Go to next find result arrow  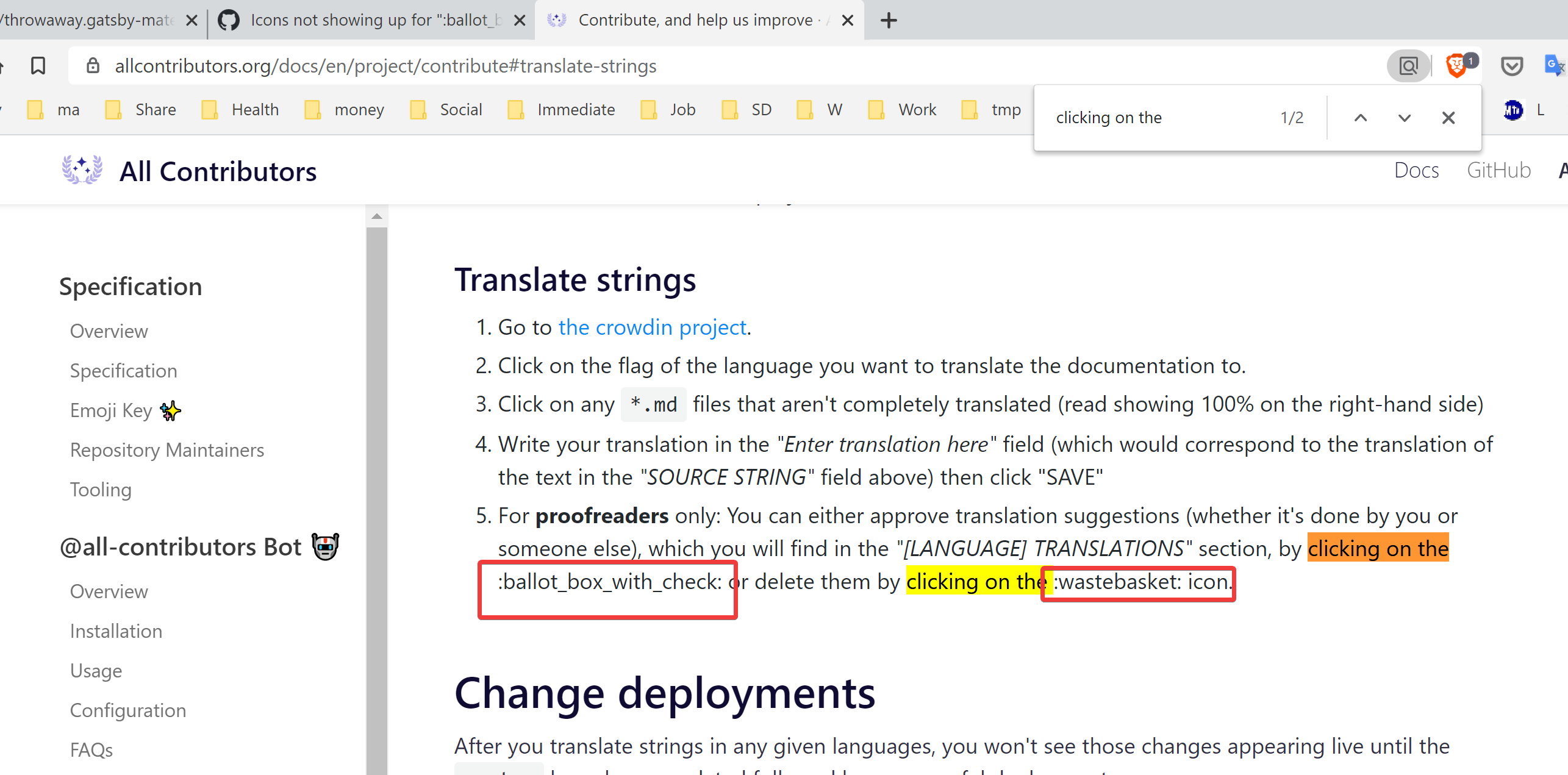(1404, 118)
